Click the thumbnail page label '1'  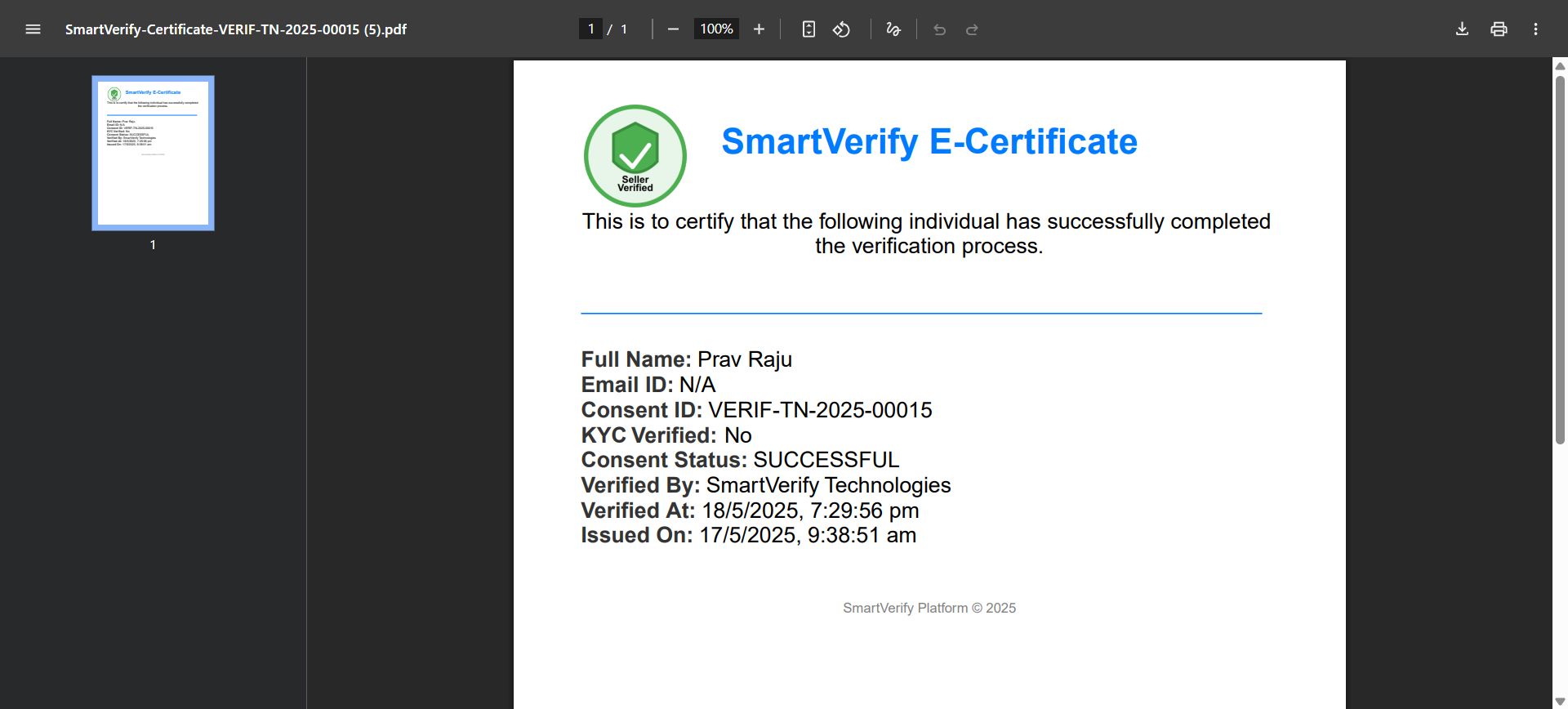tap(153, 244)
